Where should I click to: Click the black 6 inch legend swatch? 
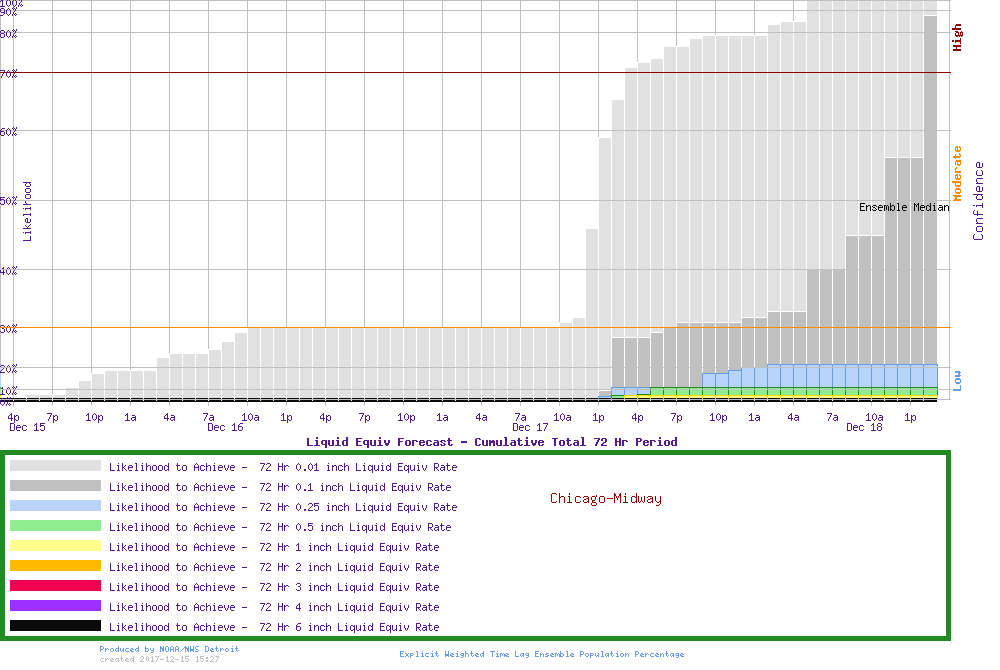tap(55, 626)
